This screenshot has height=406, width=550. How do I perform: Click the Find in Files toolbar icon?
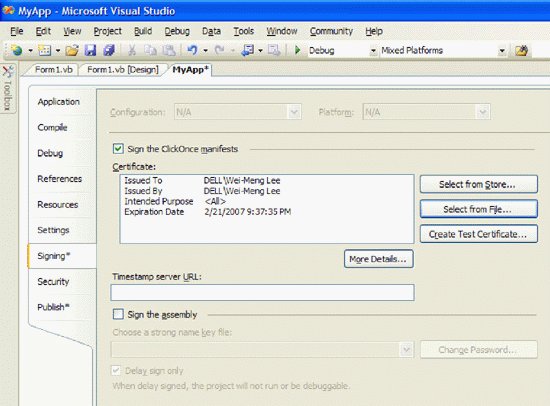pos(522,51)
